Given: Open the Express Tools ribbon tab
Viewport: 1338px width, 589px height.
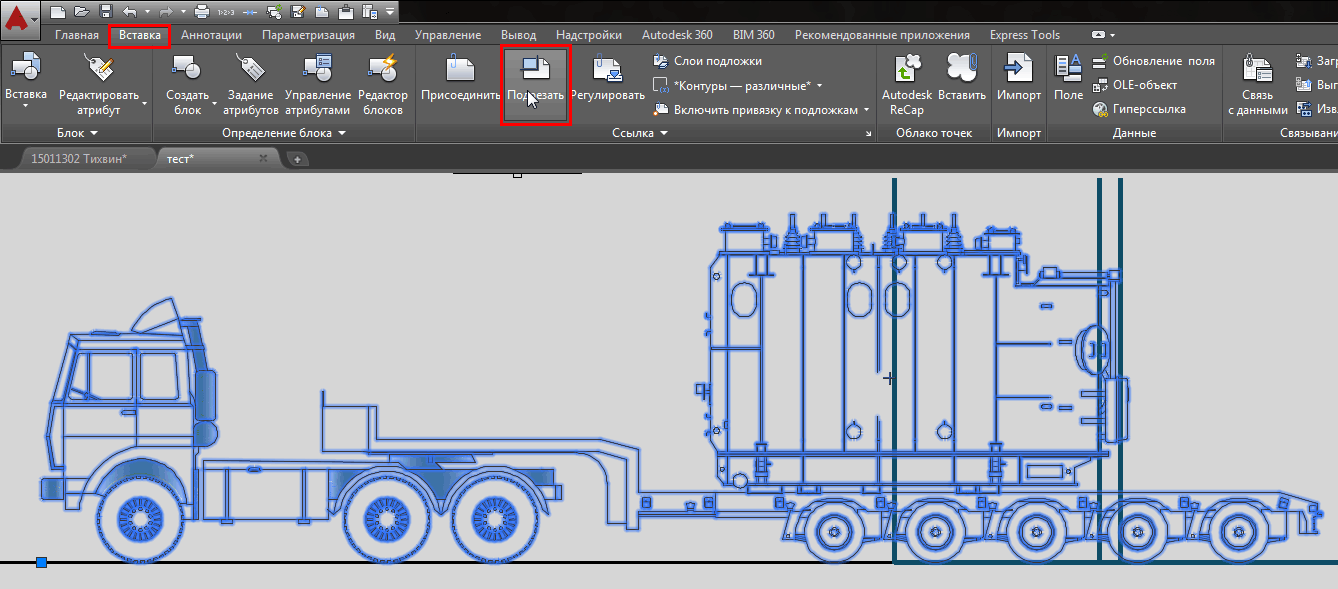Looking at the screenshot, I should (1024, 35).
